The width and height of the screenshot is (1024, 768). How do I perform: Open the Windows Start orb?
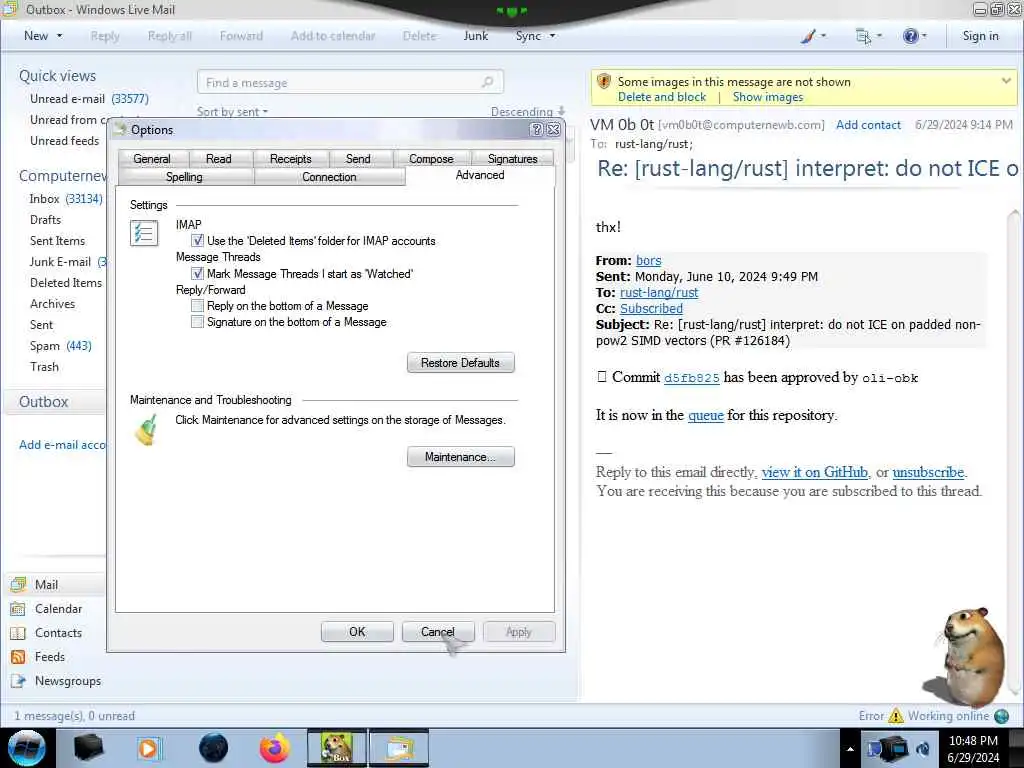(27, 748)
